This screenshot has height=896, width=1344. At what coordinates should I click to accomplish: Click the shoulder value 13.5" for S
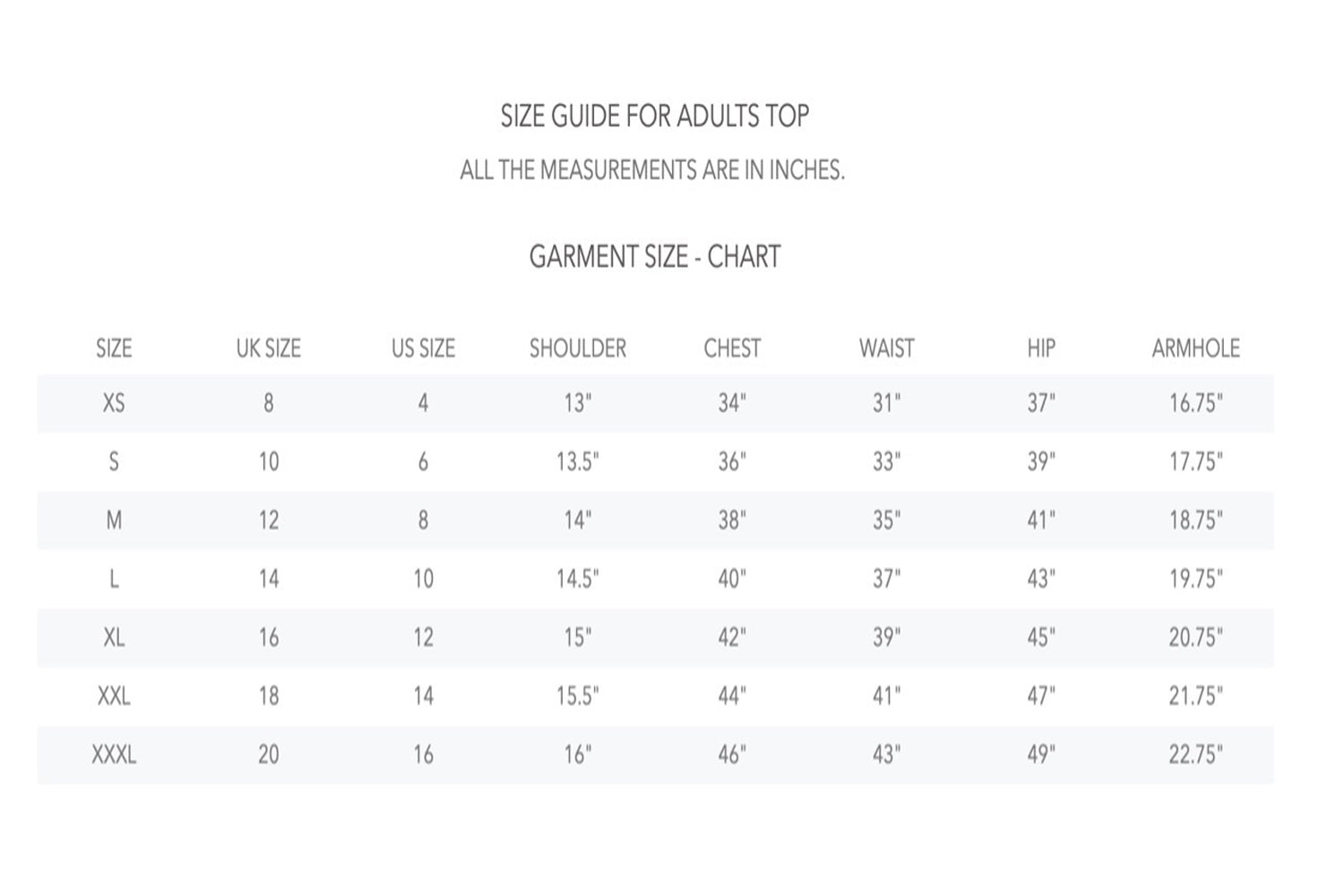point(578,461)
